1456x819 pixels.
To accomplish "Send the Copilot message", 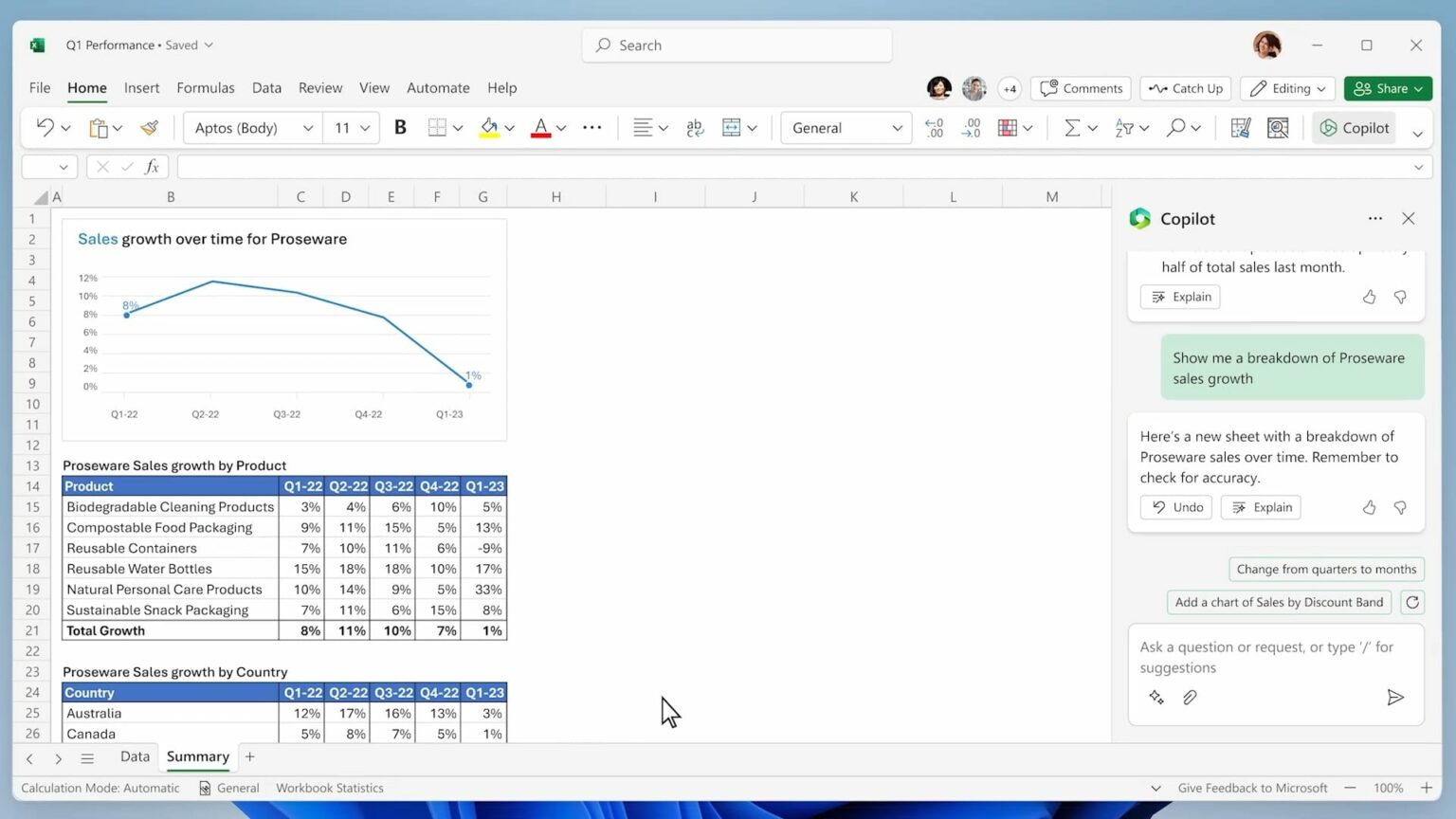I will 1394,698.
